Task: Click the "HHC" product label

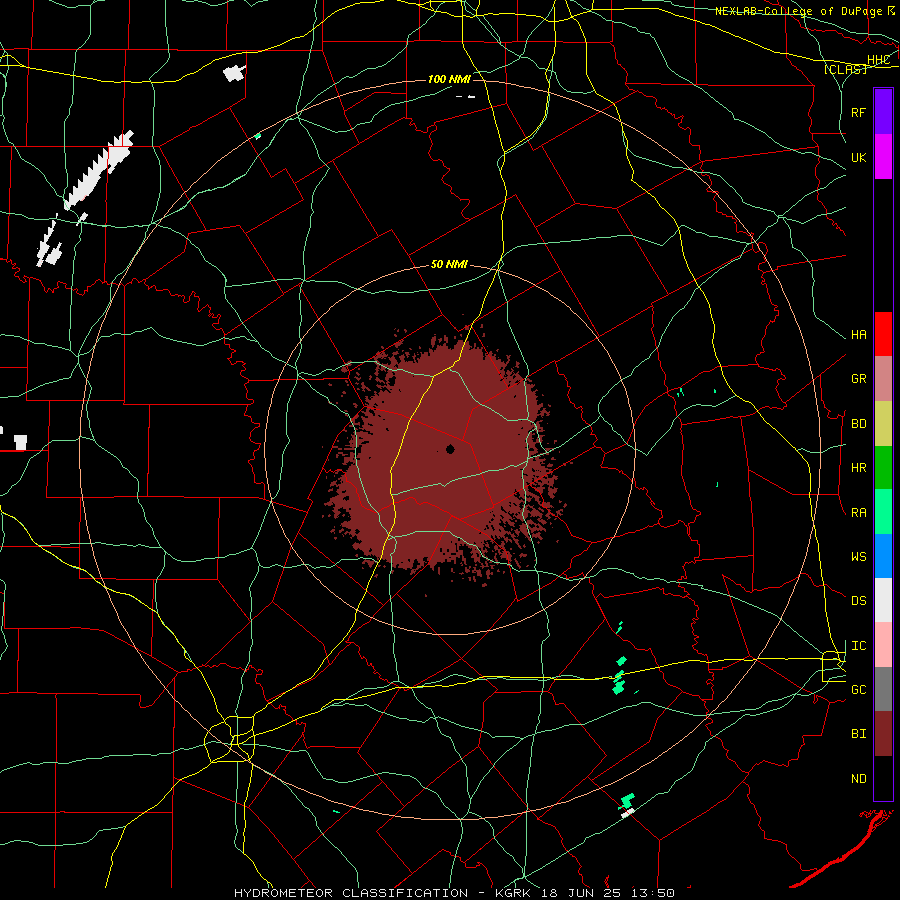Action: (878, 60)
